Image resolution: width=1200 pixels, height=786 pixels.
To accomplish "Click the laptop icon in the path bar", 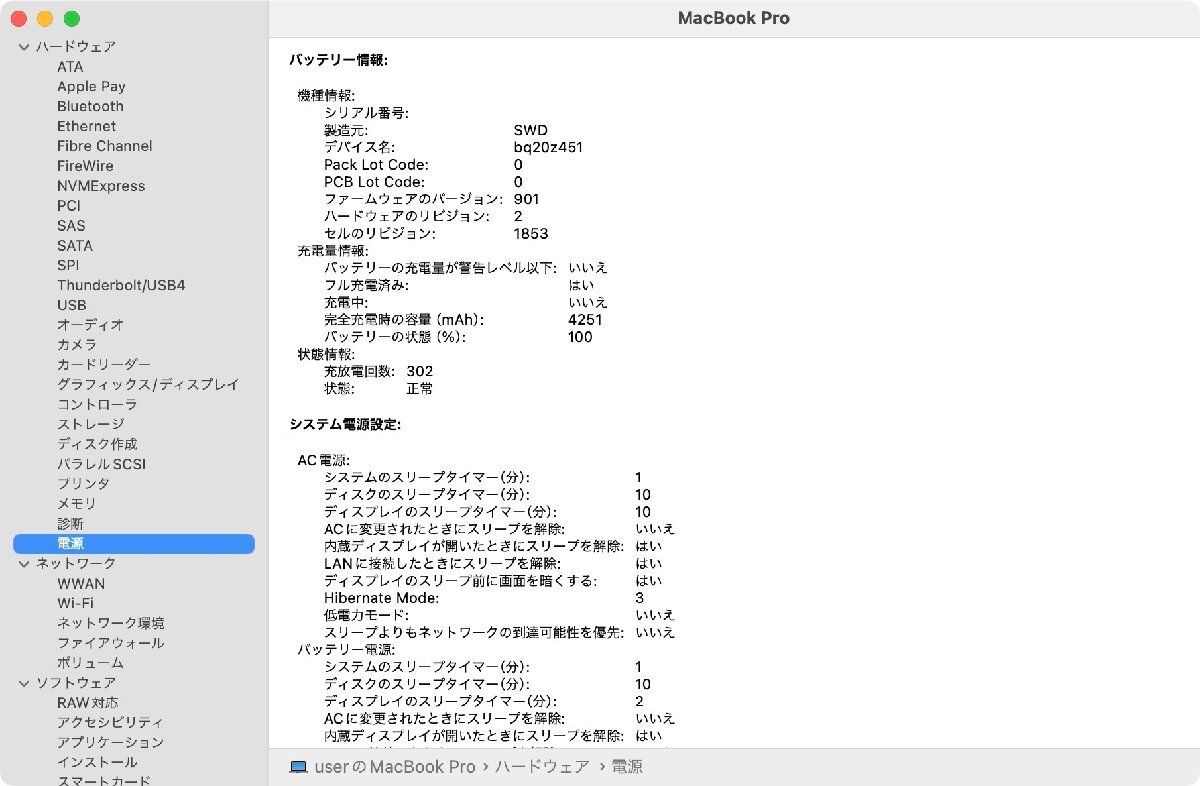I will point(298,767).
